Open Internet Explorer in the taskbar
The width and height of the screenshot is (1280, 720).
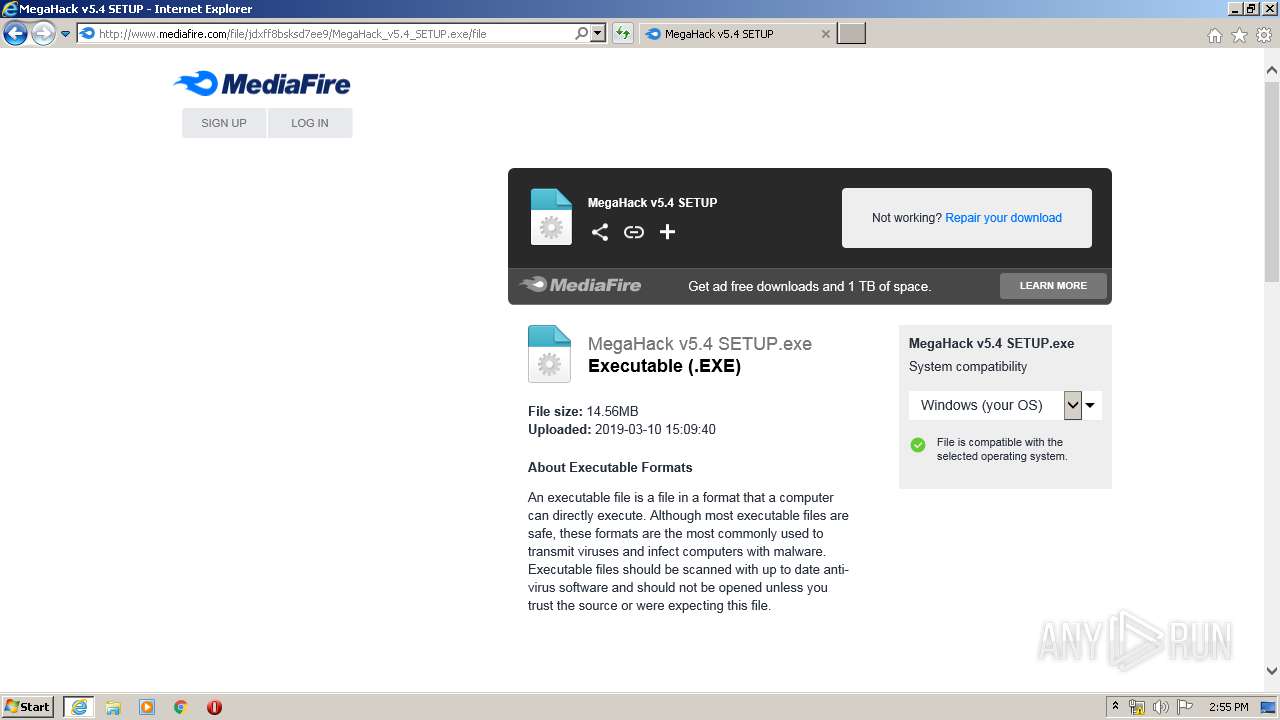coord(79,707)
